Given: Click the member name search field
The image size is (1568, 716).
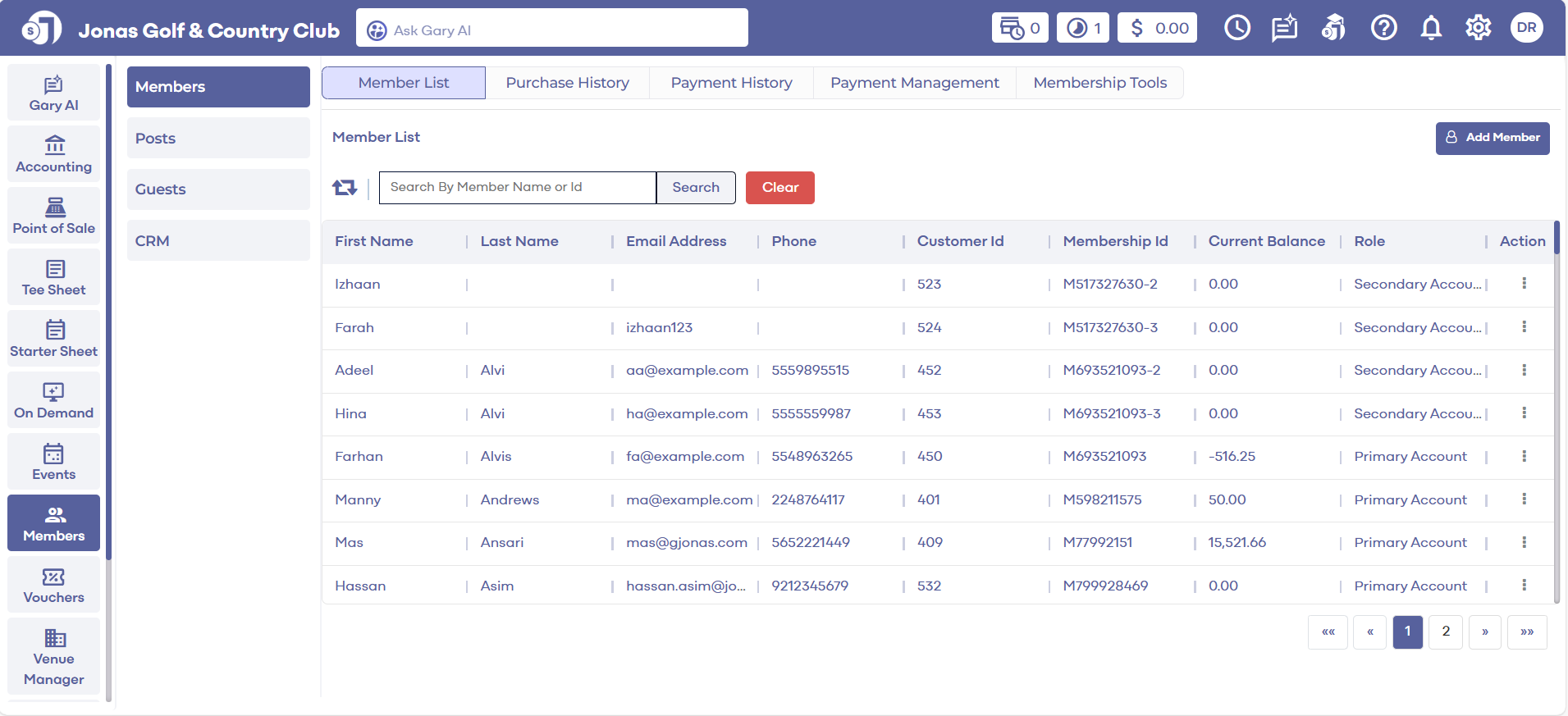Looking at the screenshot, I should tap(517, 188).
